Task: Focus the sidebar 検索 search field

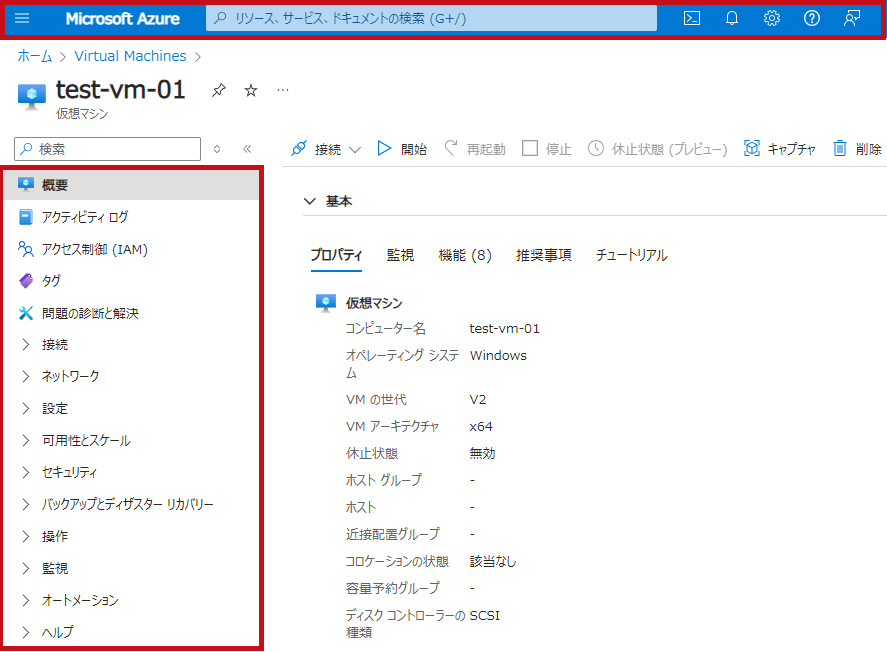Action: pos(107,149)
